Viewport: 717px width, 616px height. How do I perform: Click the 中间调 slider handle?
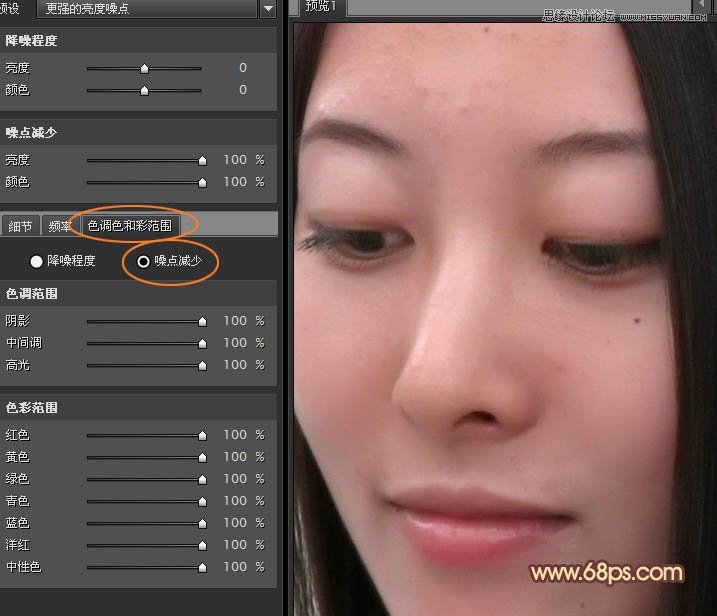coord(202,343)
